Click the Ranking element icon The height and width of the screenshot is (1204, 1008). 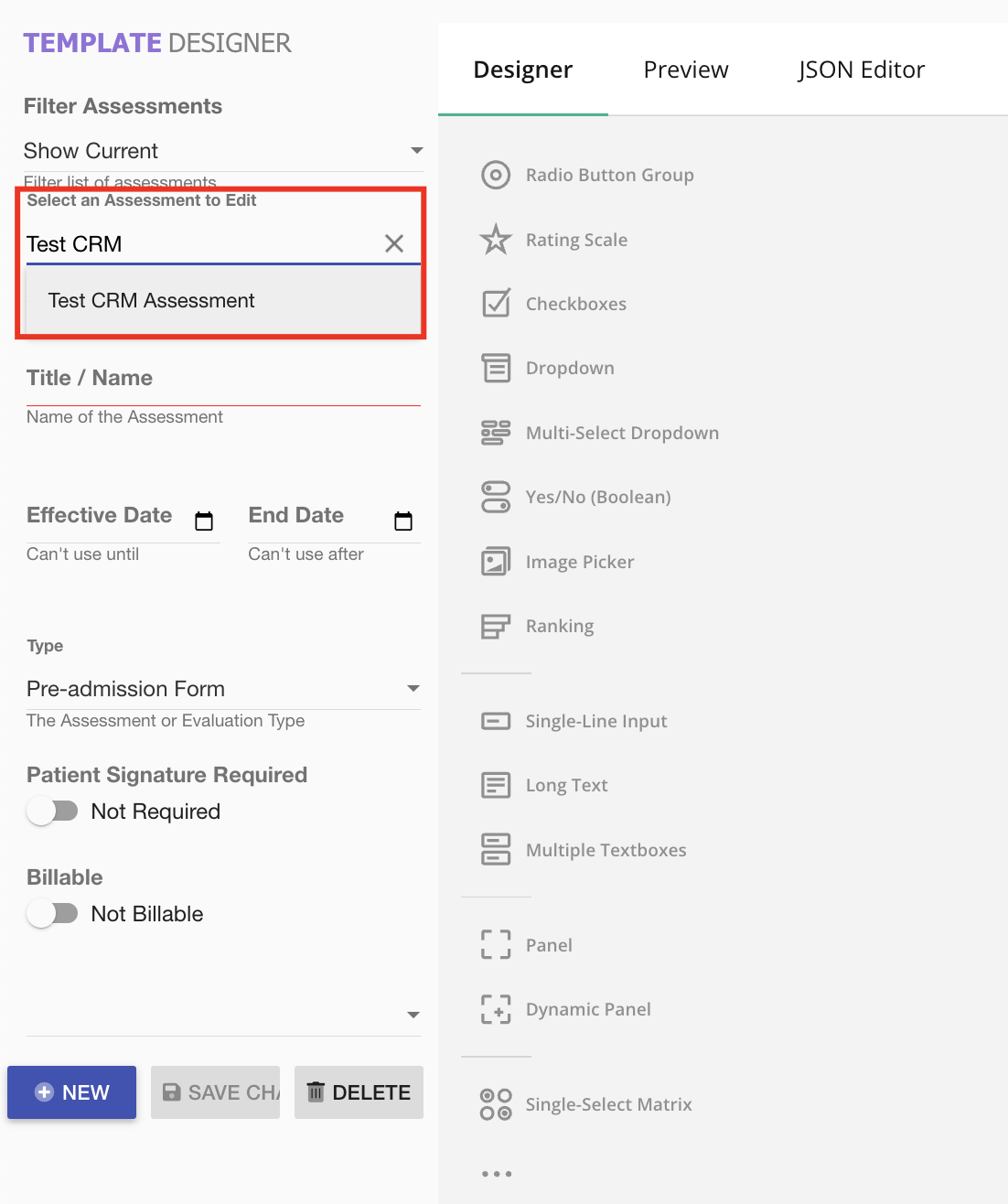(496, 626)
